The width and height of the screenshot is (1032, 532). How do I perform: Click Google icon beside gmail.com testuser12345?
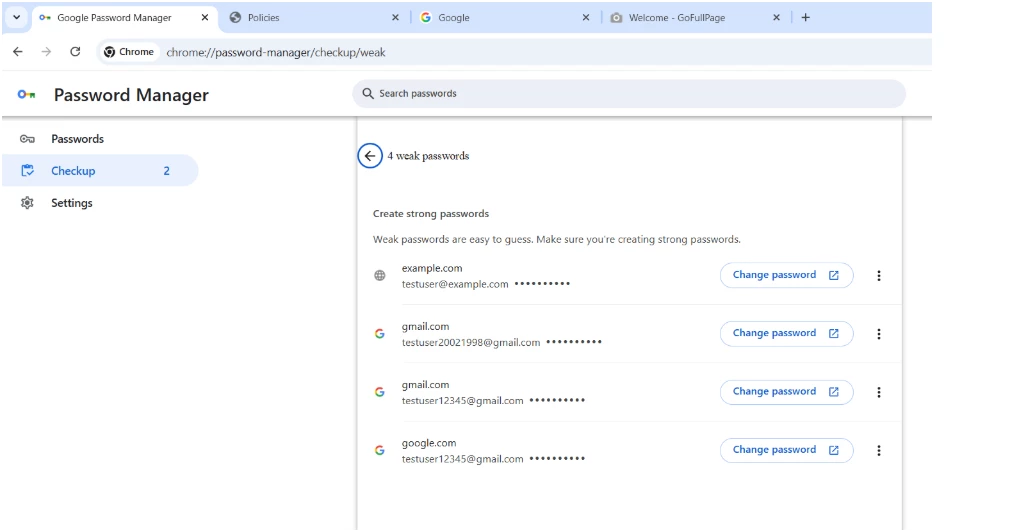(x=380, y=392)
